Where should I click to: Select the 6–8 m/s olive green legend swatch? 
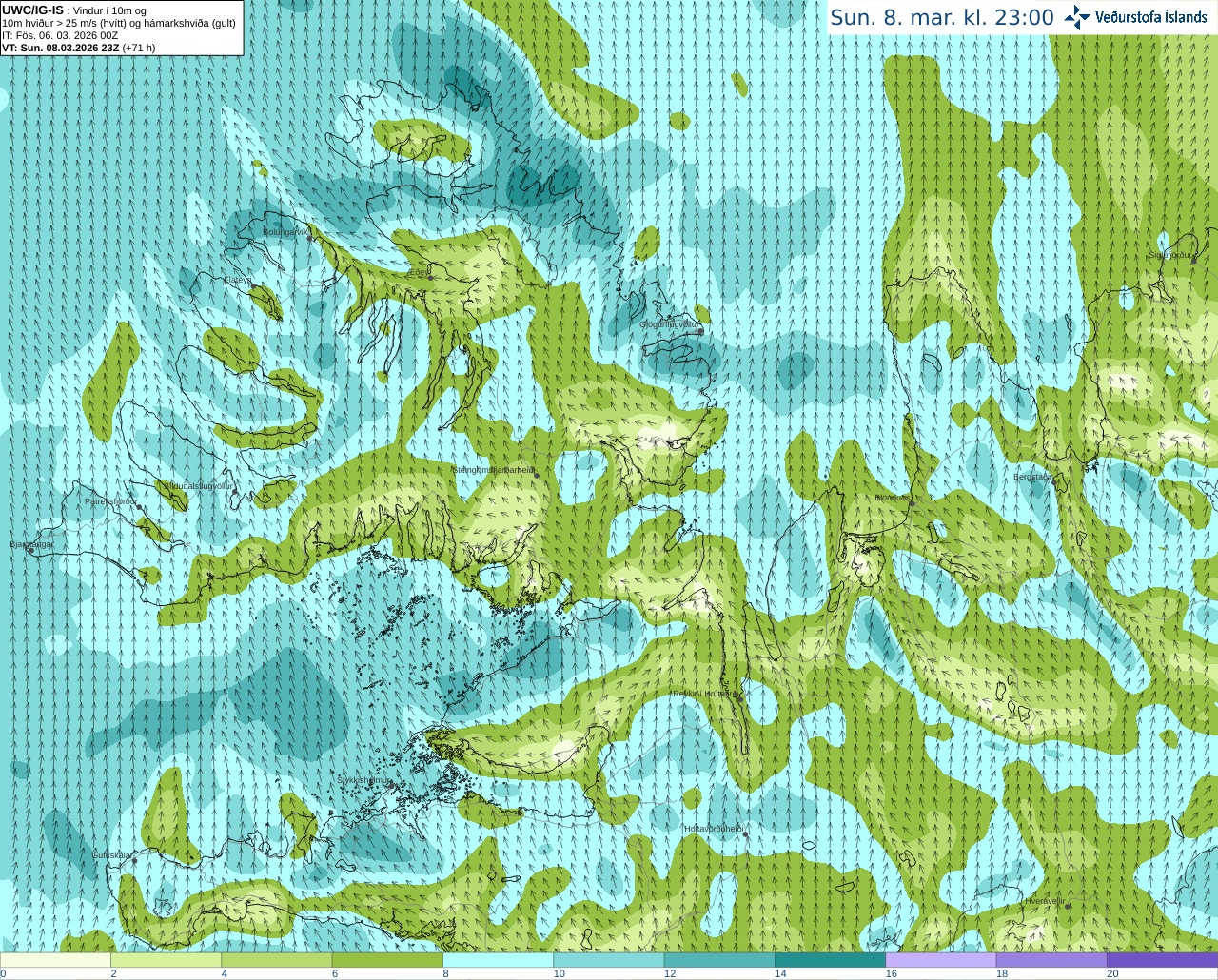pyautogui.click(x=387, y=960)
